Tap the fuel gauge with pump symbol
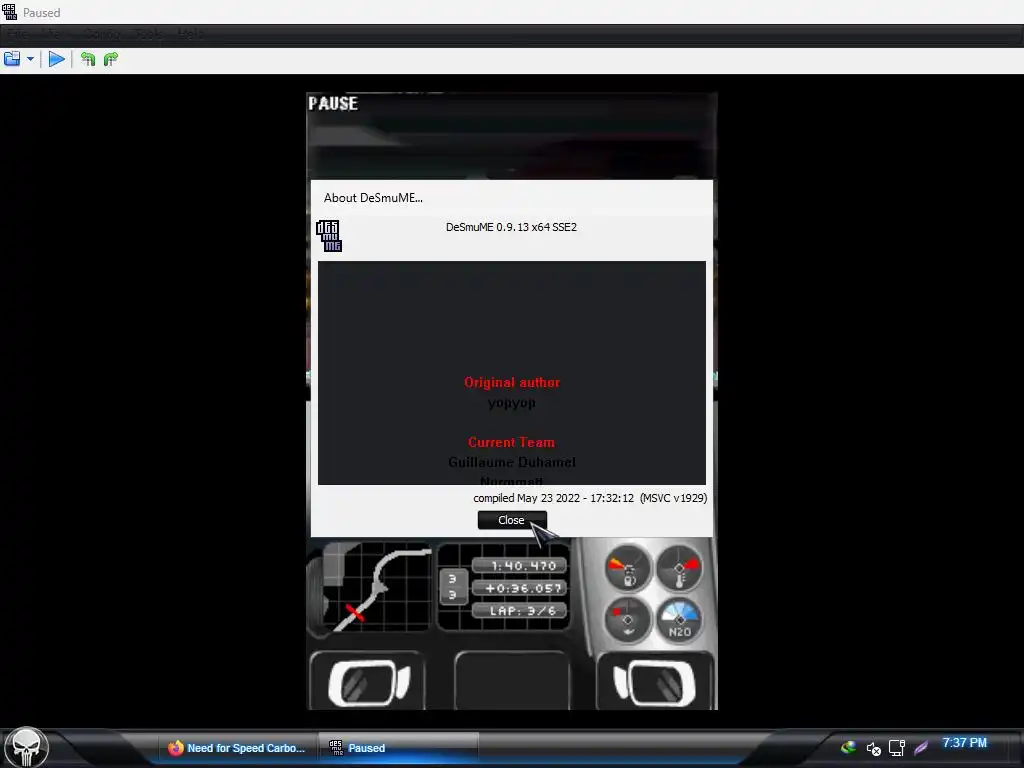The image size is (1024, 768). click(x=628, y=568)
